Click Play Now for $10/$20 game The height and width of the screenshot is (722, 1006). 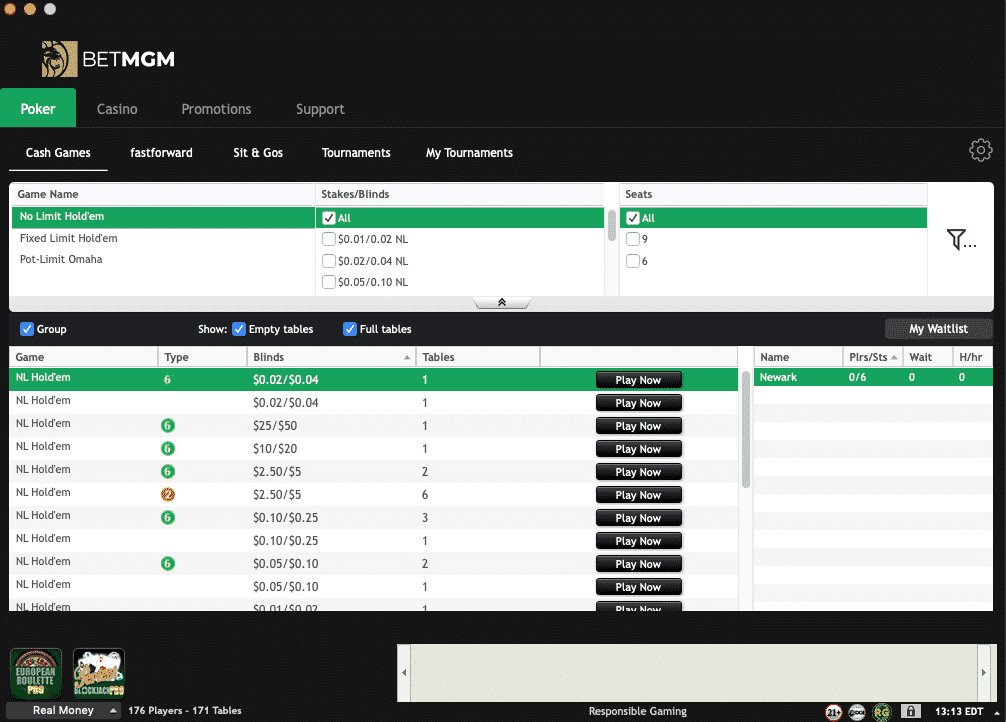638,449
